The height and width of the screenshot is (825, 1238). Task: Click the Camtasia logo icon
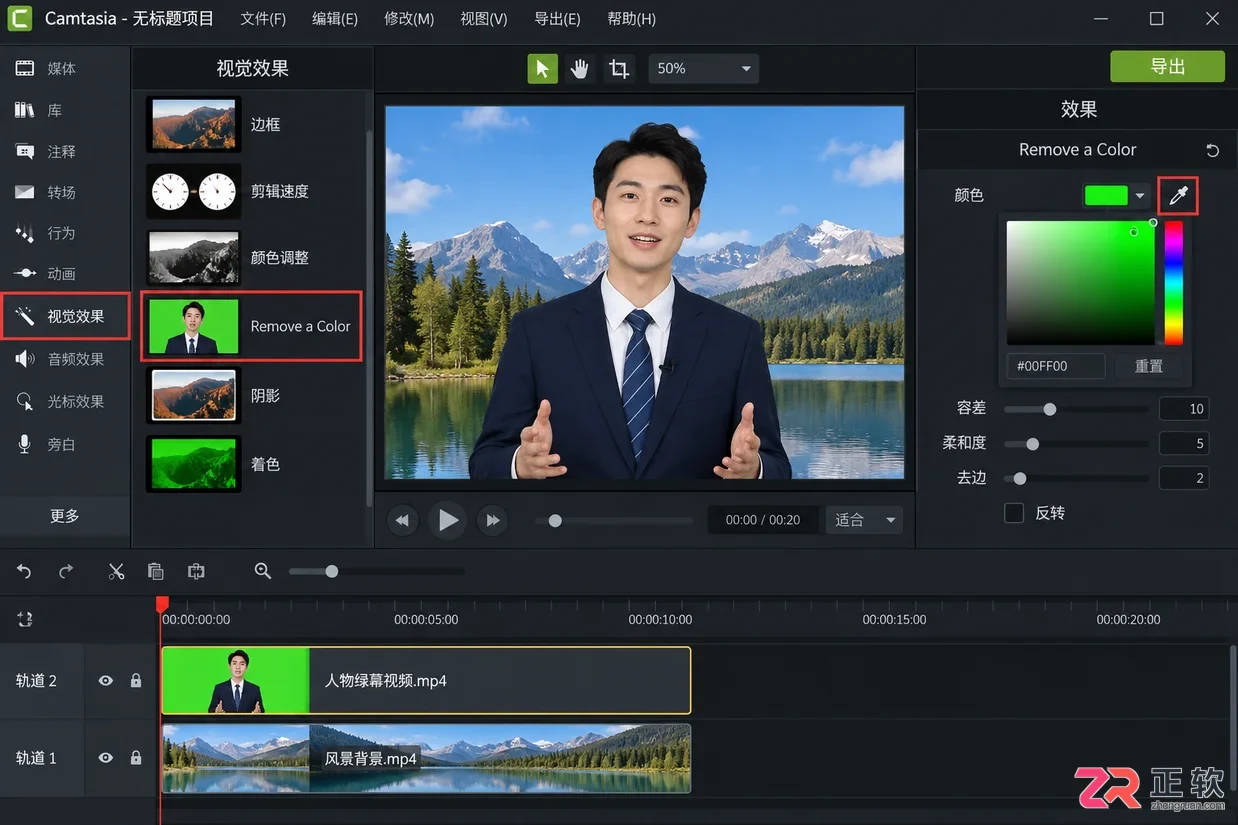pyautogui.click(x=19, y=19)
